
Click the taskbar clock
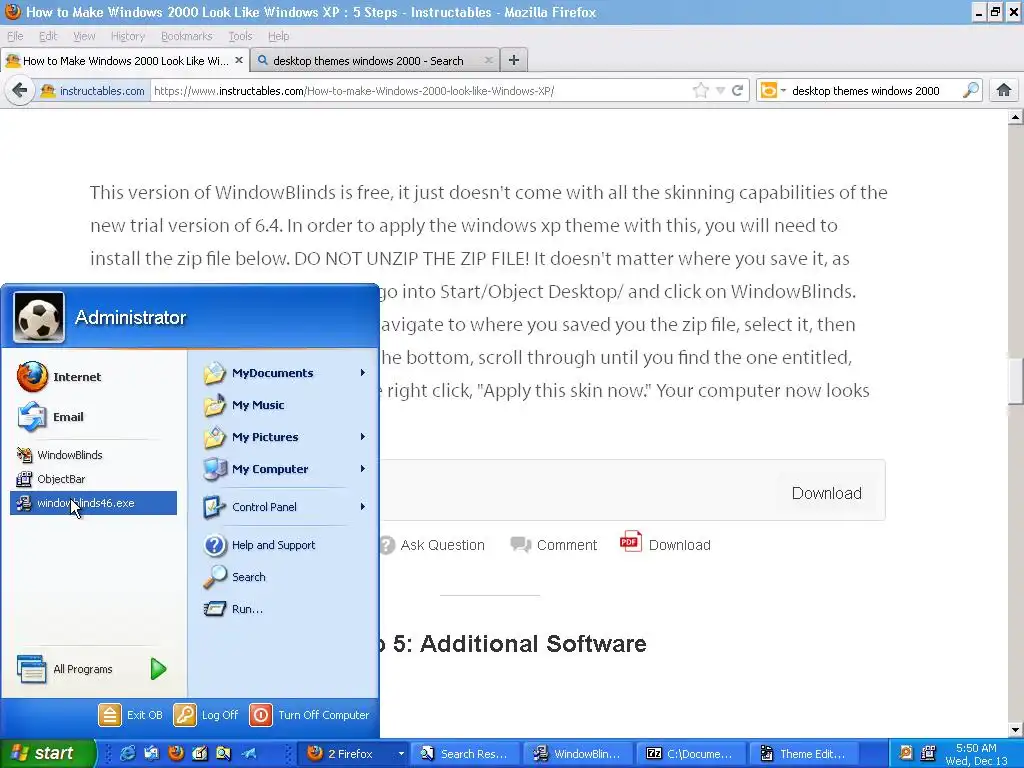pos(976,754)
